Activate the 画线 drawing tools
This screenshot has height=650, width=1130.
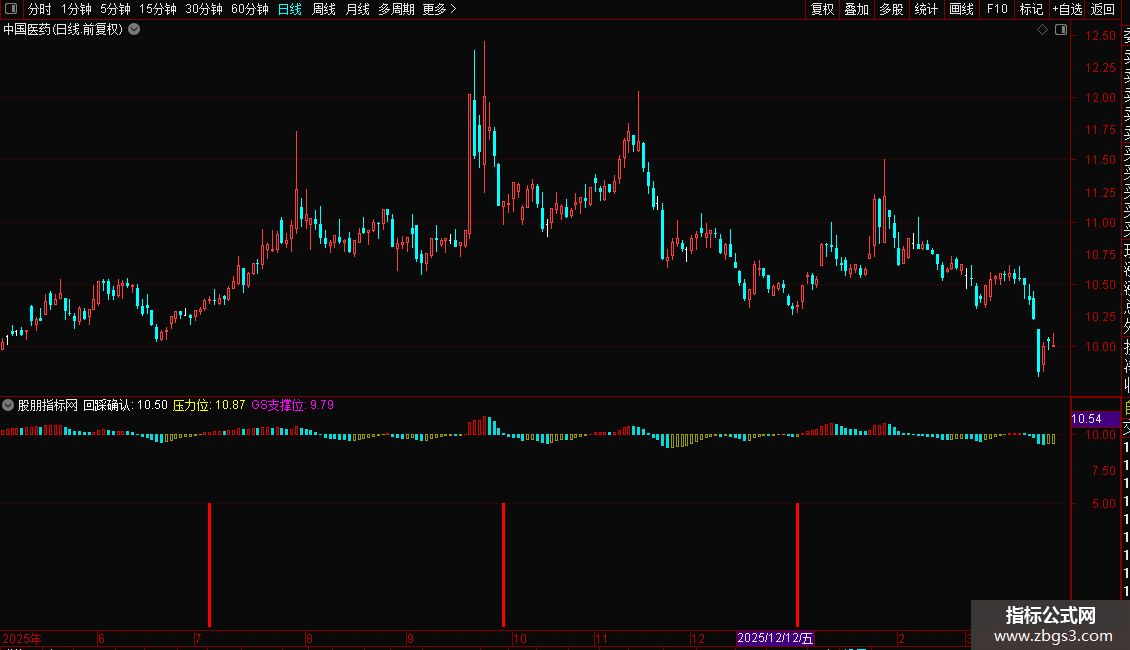click(961, 9)
